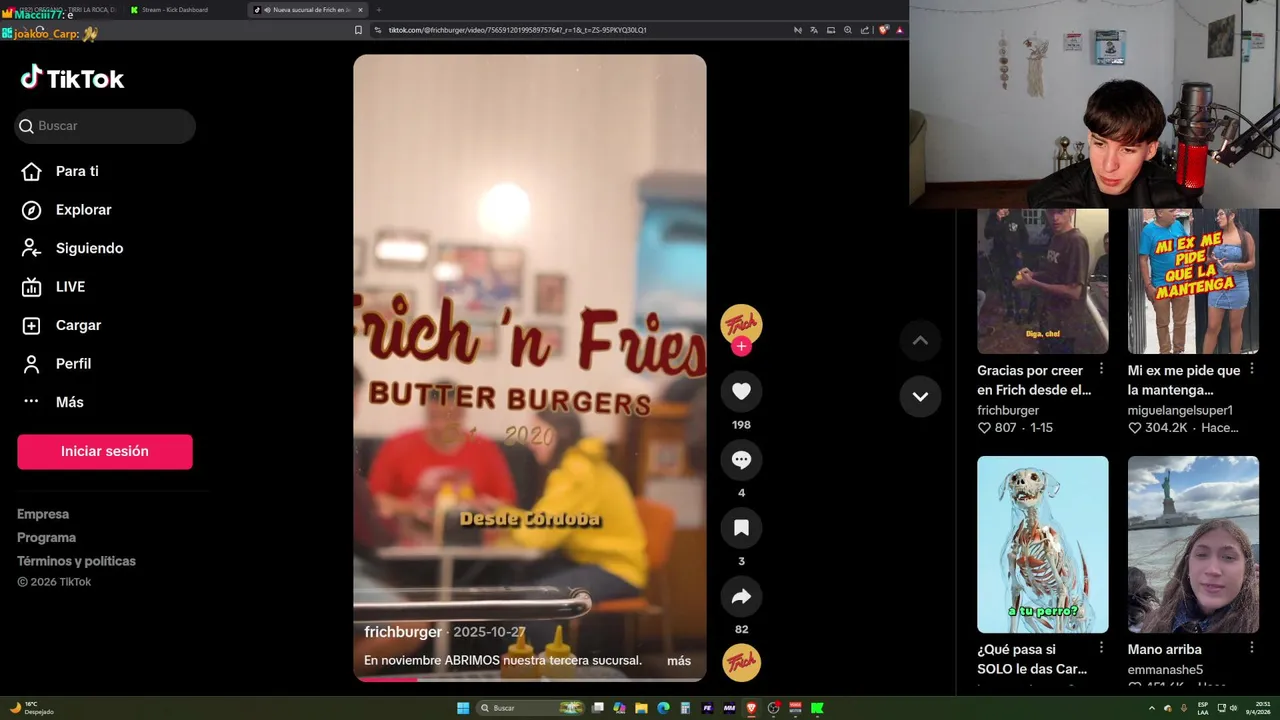Open Frich profile avatar beside video
This screenshot has width=1280, height=720.
(741, 323)
